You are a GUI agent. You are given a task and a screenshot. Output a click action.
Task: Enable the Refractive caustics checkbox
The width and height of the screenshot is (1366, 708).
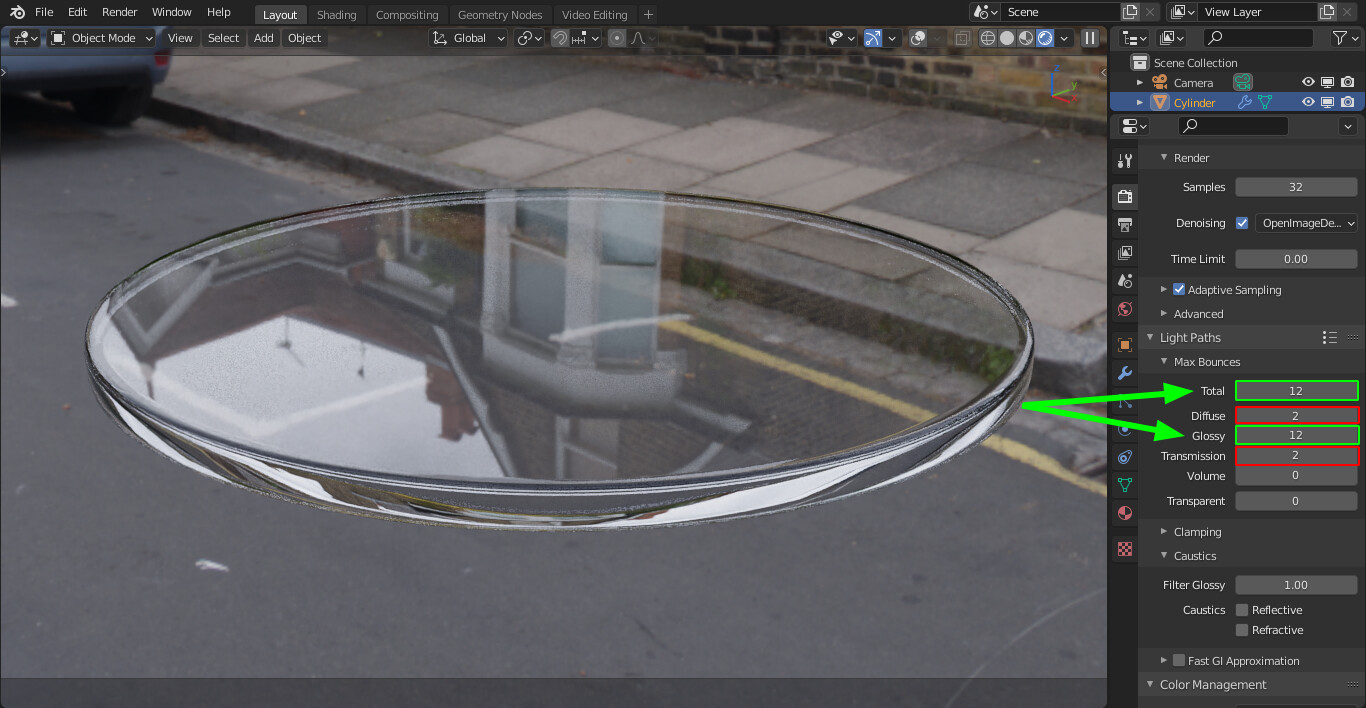tap(1242, 630)
